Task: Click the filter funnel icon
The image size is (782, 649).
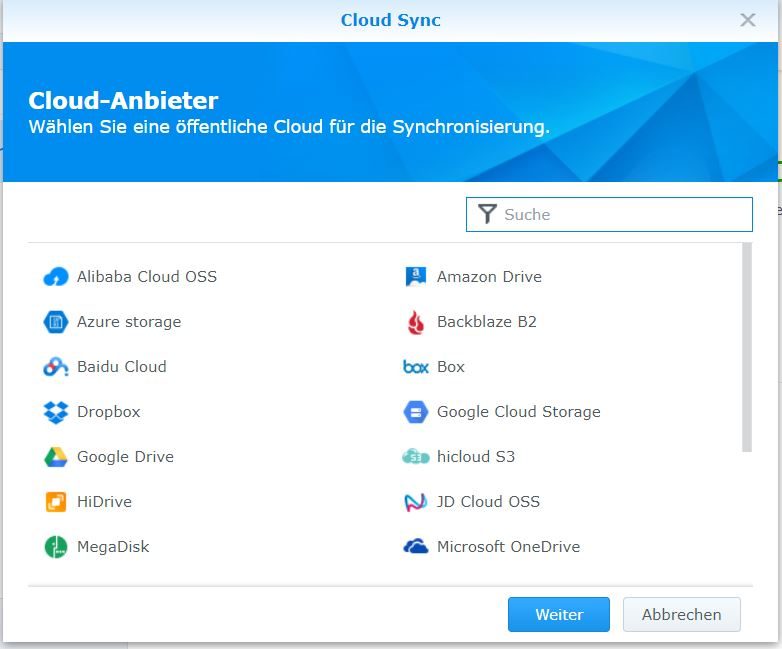Action: (x=487, y=214)
